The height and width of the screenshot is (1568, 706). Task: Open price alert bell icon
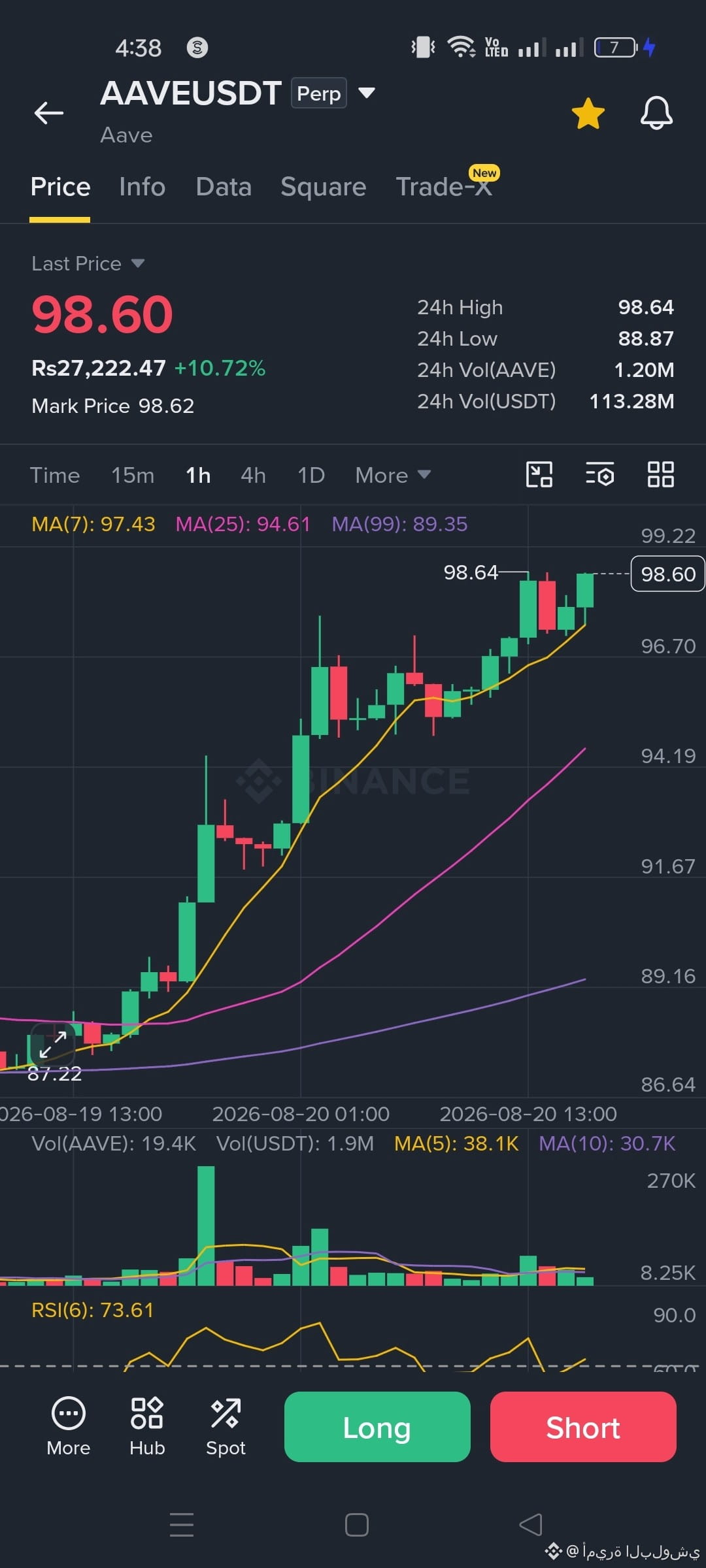click(656, 113)
